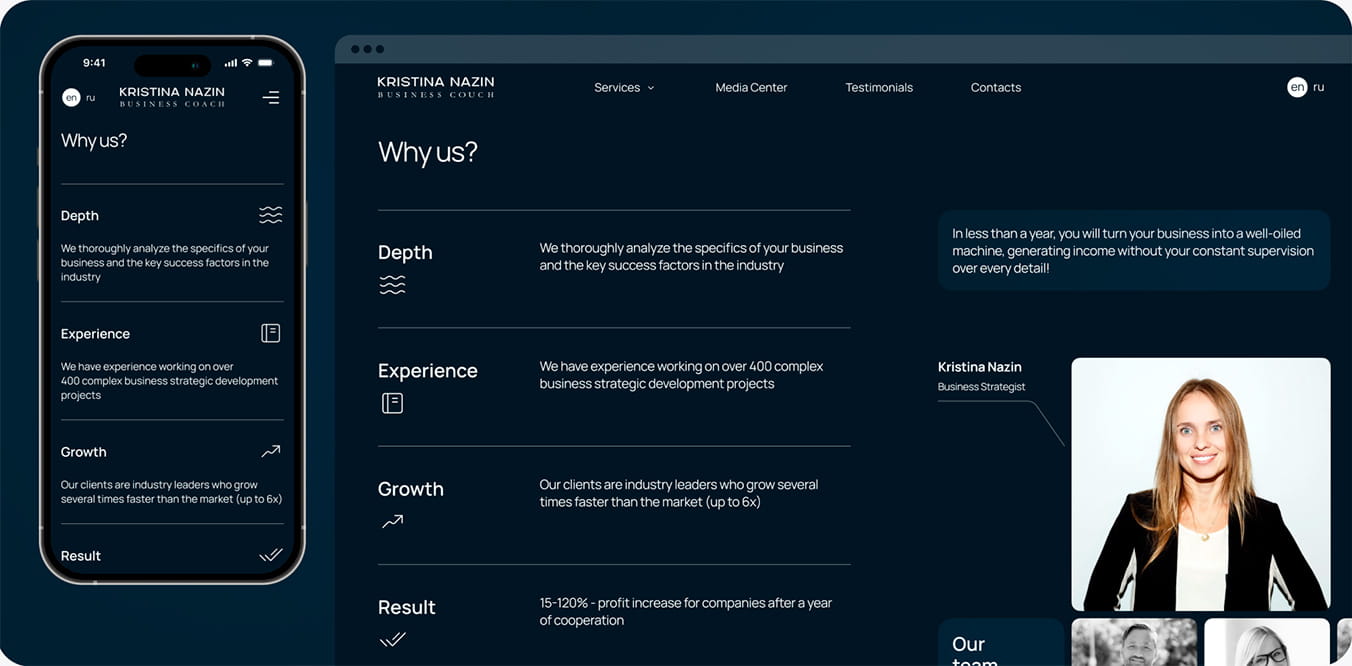Click the rising arrow icon under Growth on desktop
The height and width of the screenshot is (666, 1352).
(392, 521)
